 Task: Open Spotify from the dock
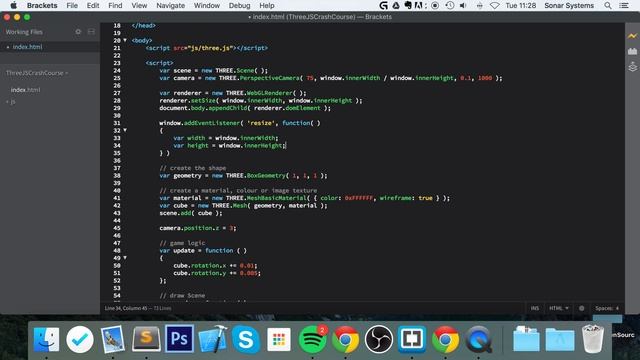312,339
